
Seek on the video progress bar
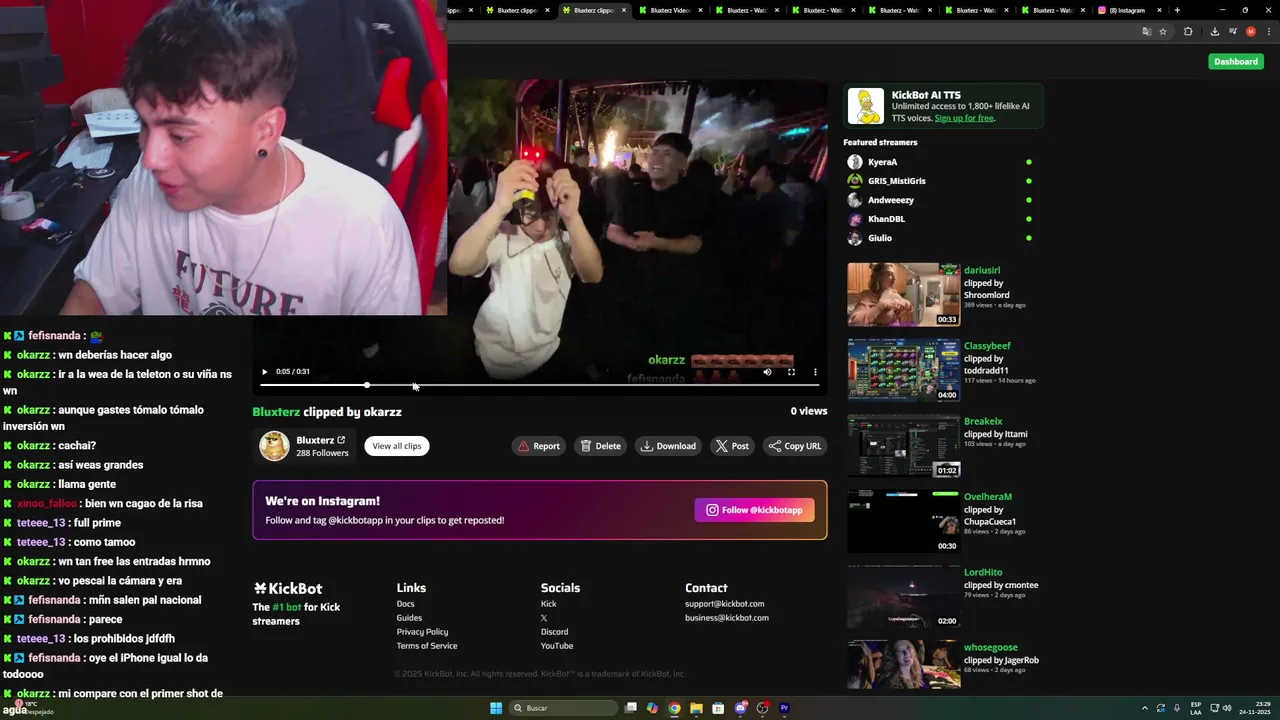540,385
